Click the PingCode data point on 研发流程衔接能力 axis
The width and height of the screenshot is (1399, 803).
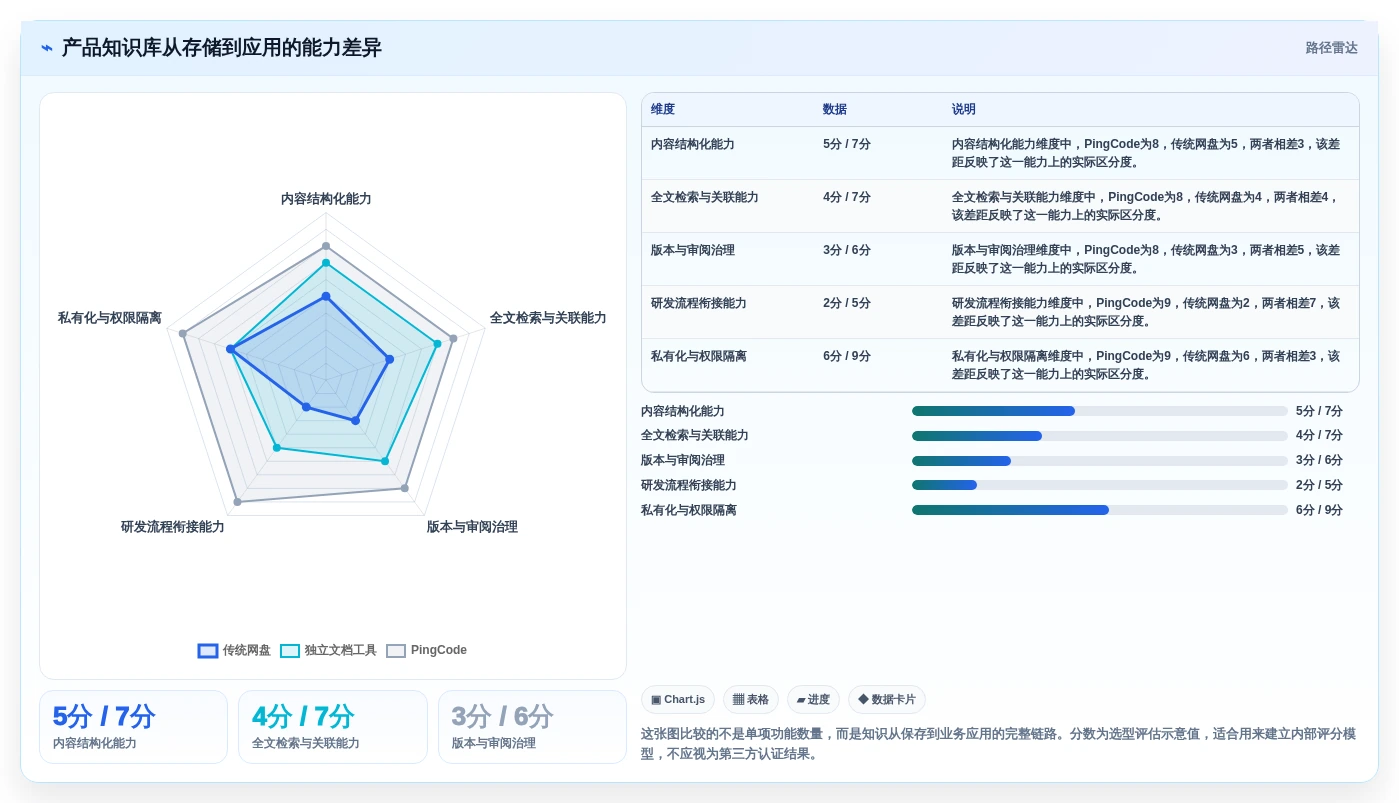pyautogui.click(x=237, y=502)
